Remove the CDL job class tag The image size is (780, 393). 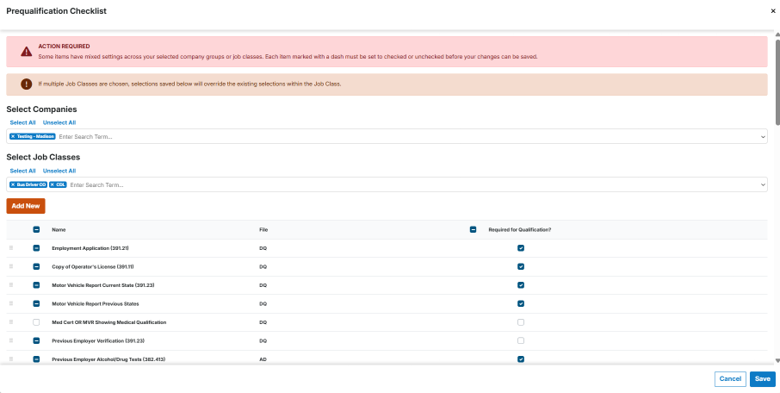tap(52, 185)
